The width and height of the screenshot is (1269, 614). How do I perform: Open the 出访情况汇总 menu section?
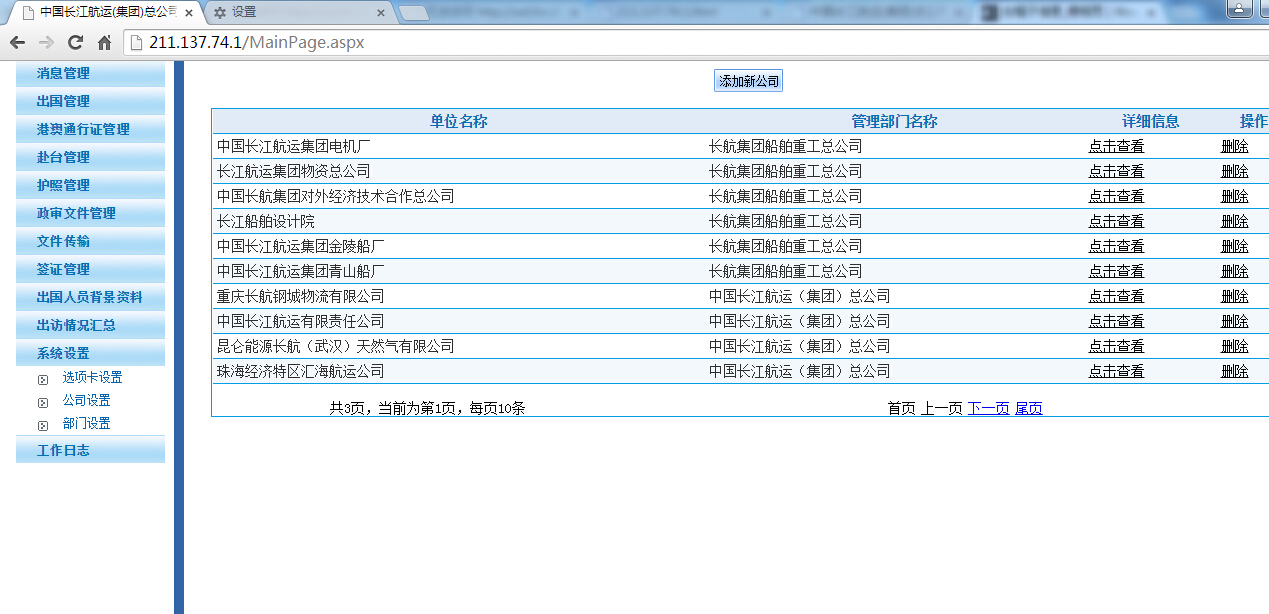pyautogui.click(x=90, y=326)
